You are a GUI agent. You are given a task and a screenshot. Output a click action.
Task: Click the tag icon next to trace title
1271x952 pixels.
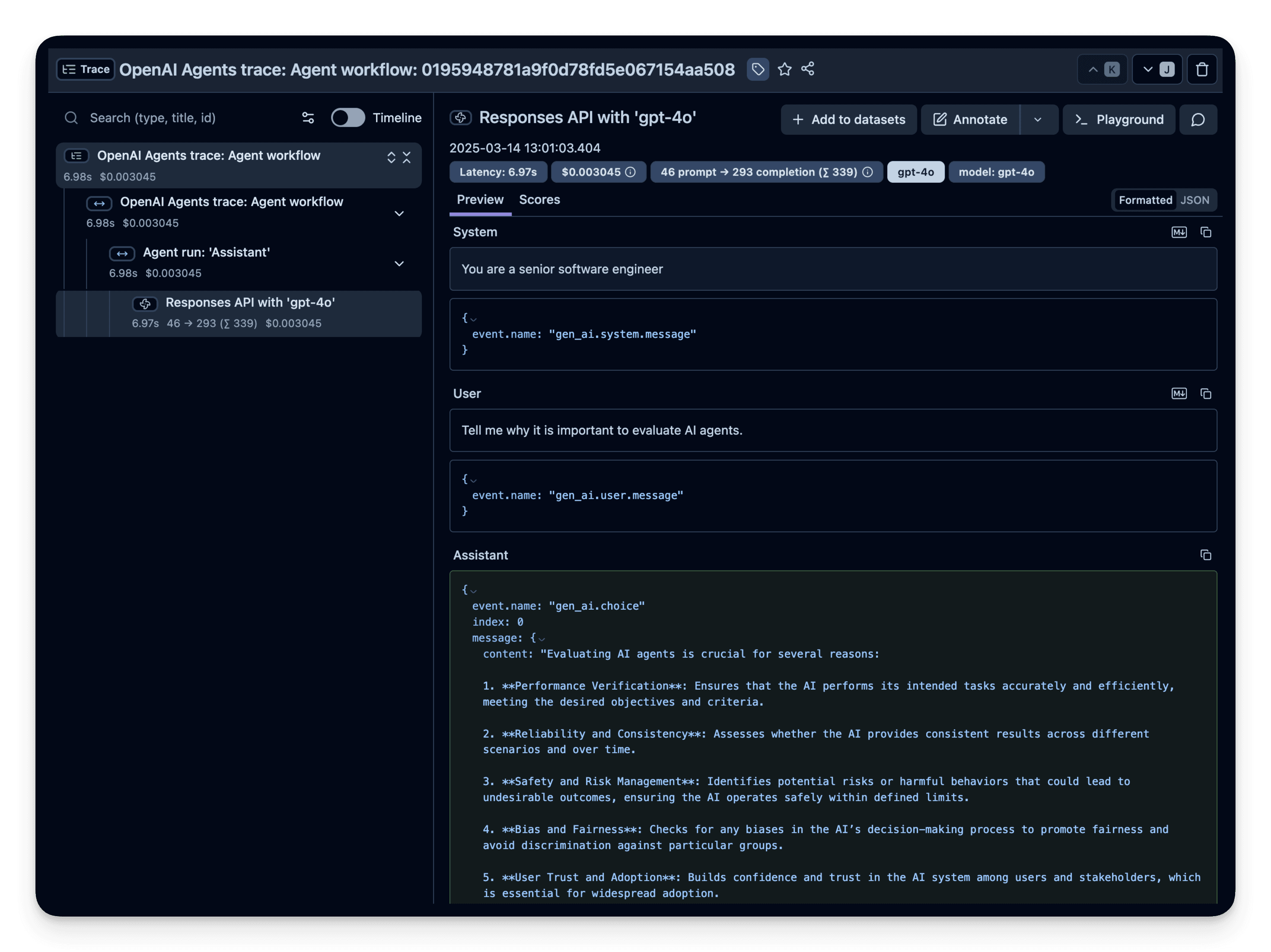[758, 70]
